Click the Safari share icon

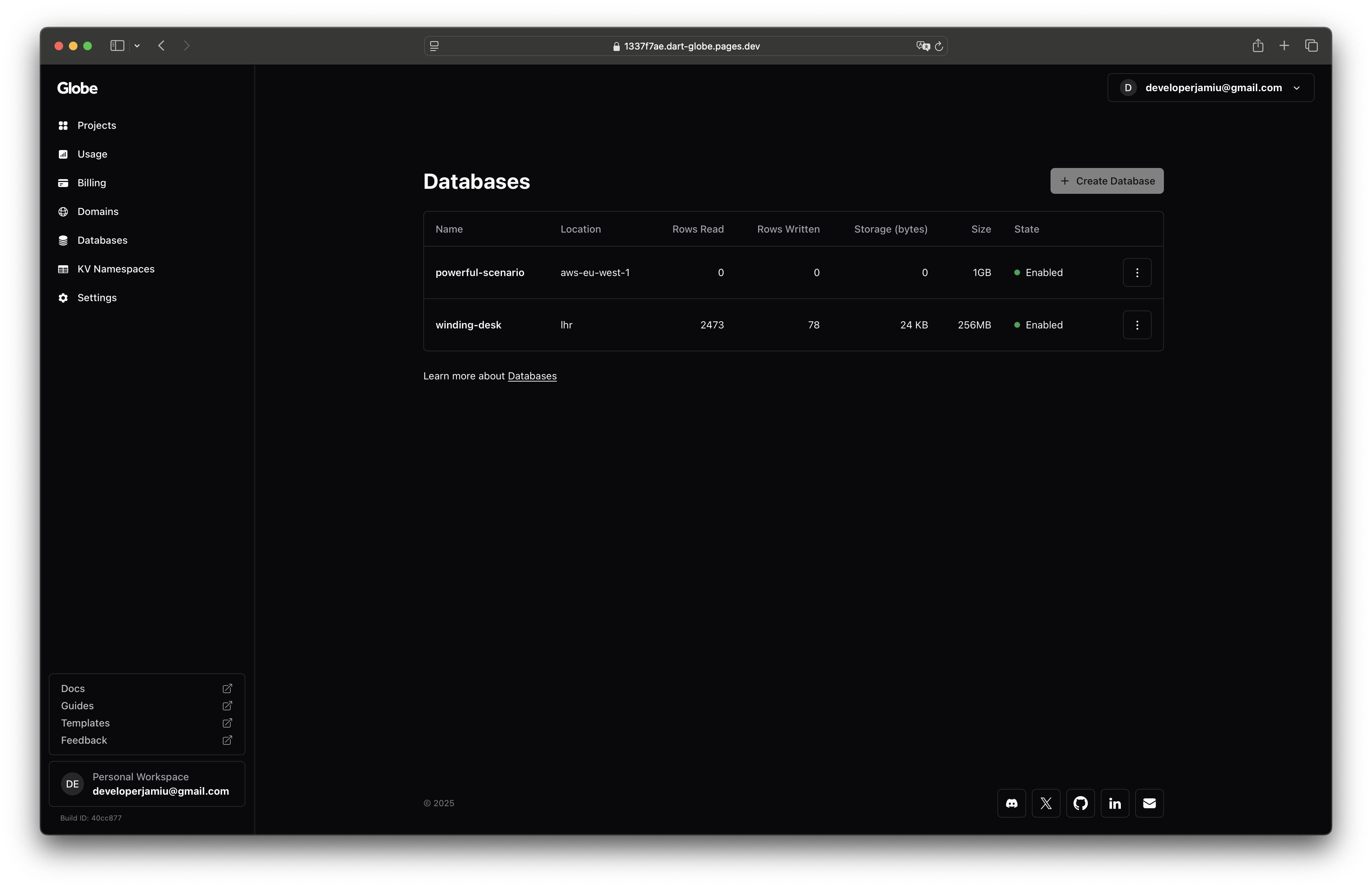click(1257, 46)
